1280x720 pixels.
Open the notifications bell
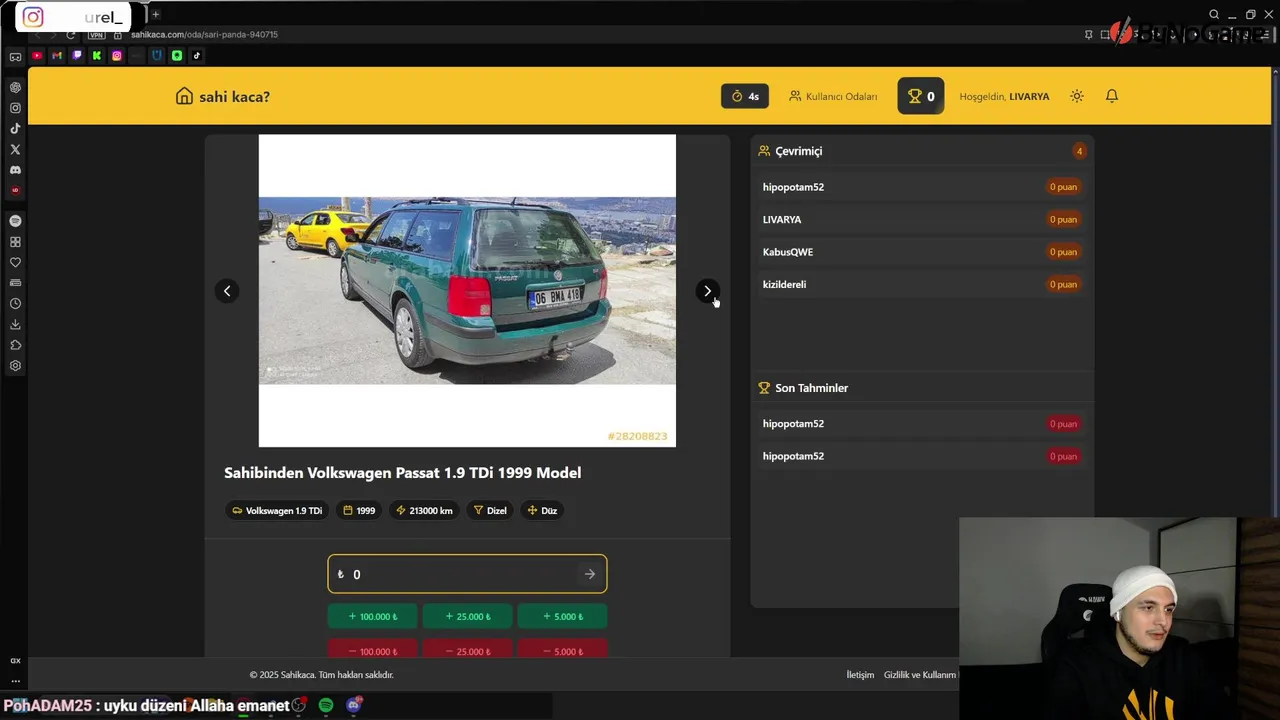click(1112, 96)
